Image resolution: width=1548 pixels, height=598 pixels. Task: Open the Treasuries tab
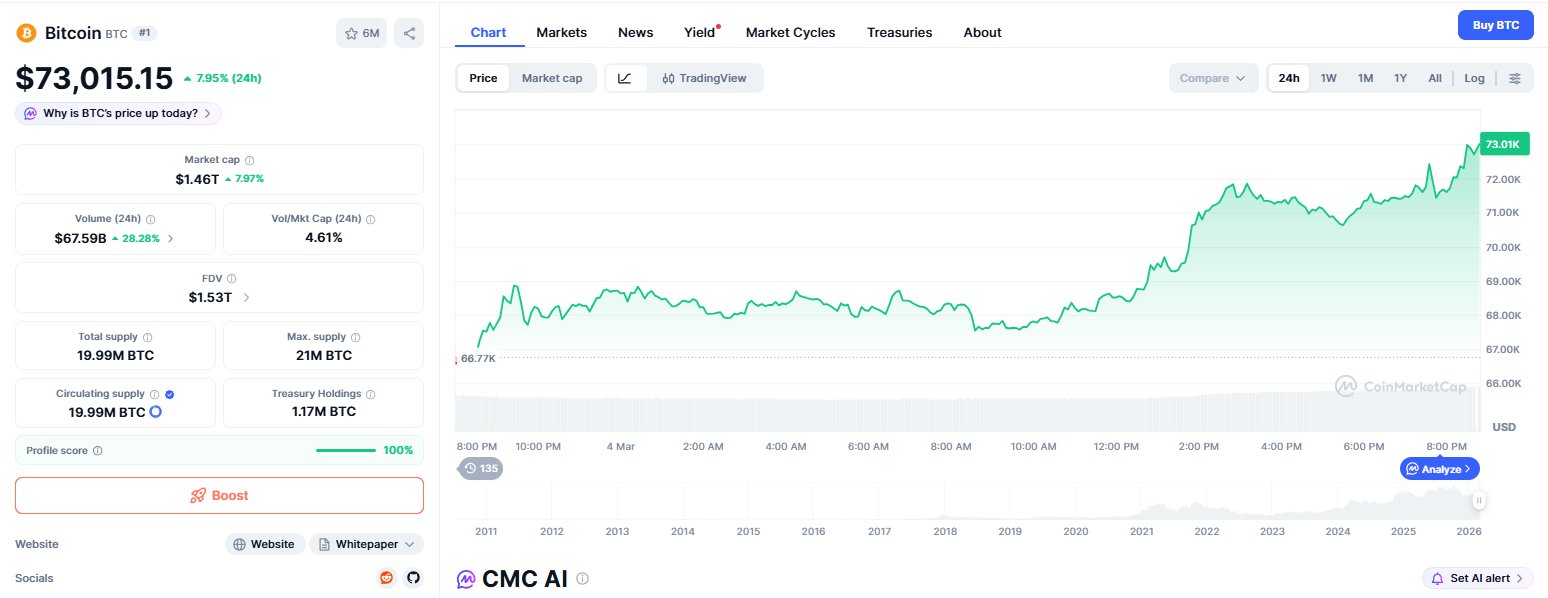(x=899, y=32)
